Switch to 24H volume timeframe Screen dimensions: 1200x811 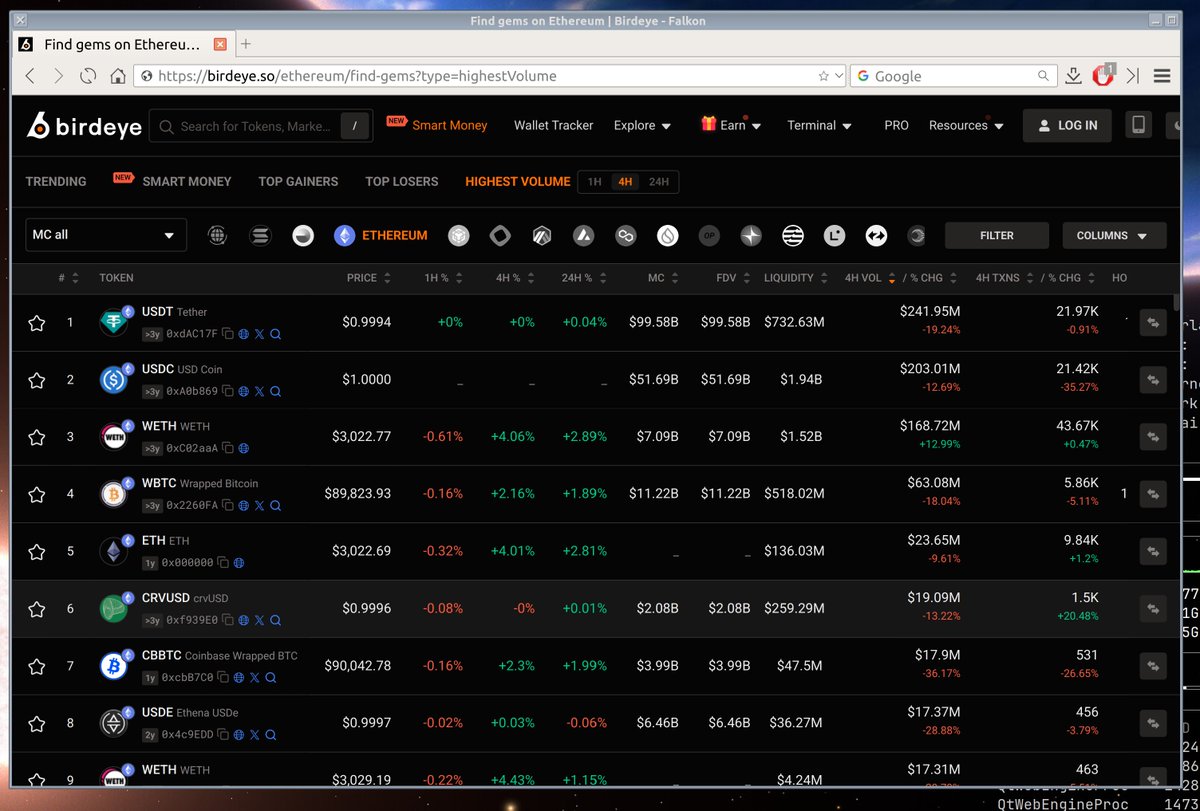(x=659, y=182)
